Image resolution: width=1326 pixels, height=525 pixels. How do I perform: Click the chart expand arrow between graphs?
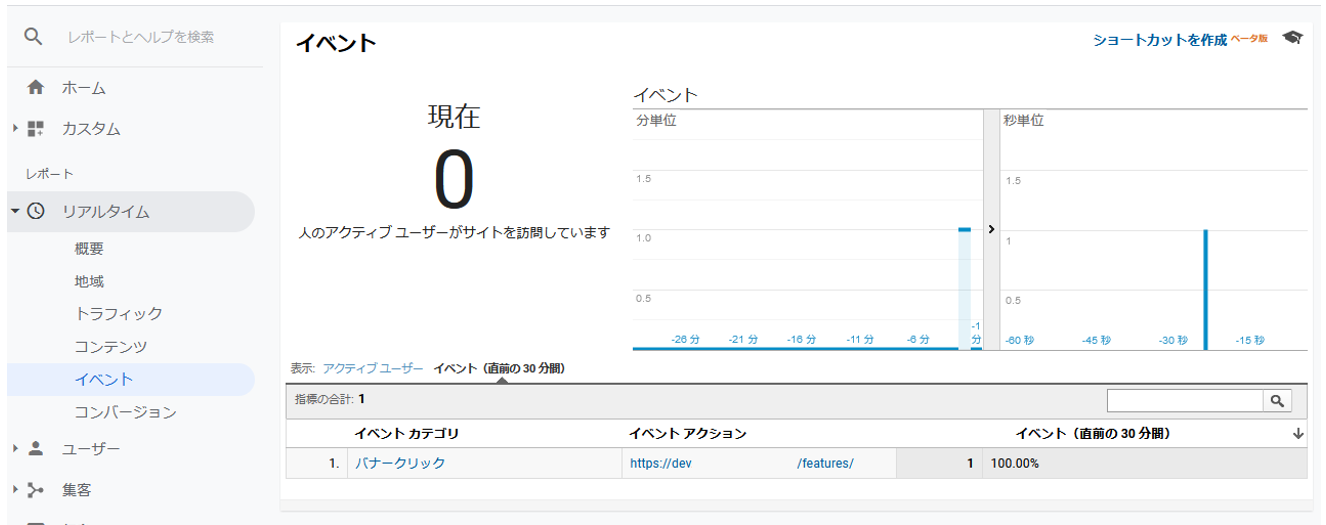click(991, 229)
